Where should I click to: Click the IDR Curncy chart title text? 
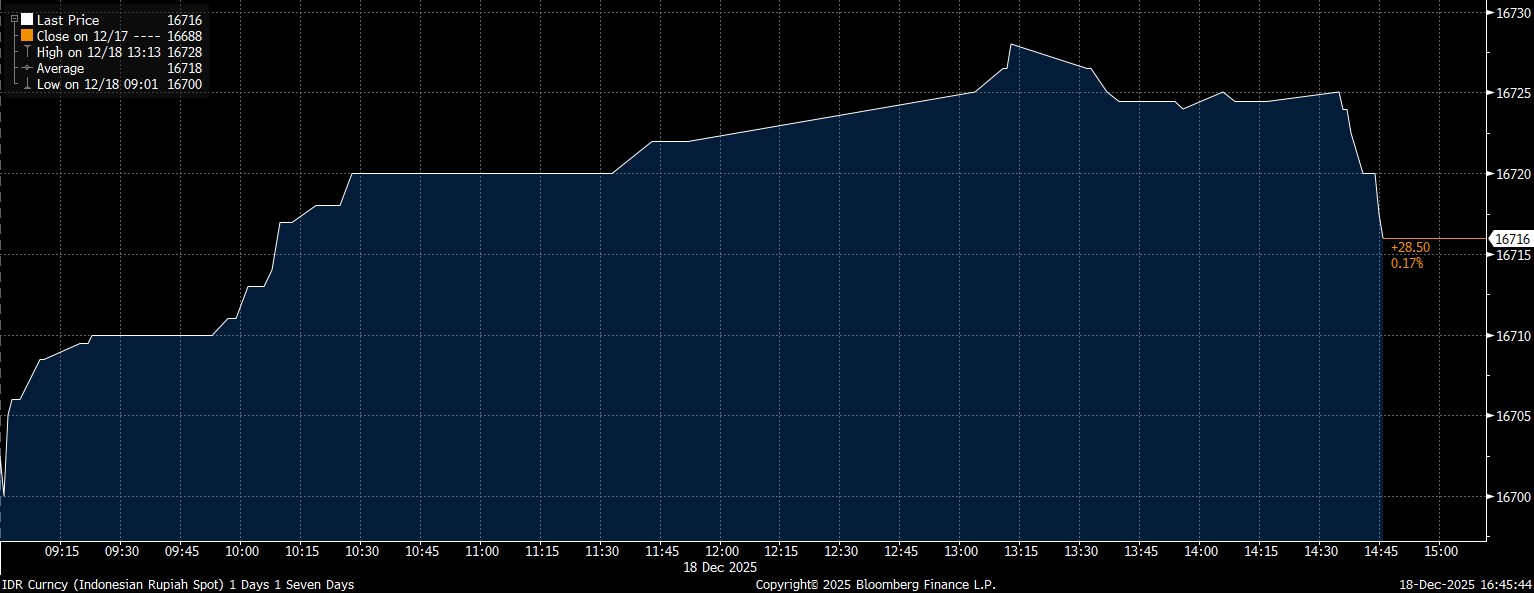click(x=177, y=584)
